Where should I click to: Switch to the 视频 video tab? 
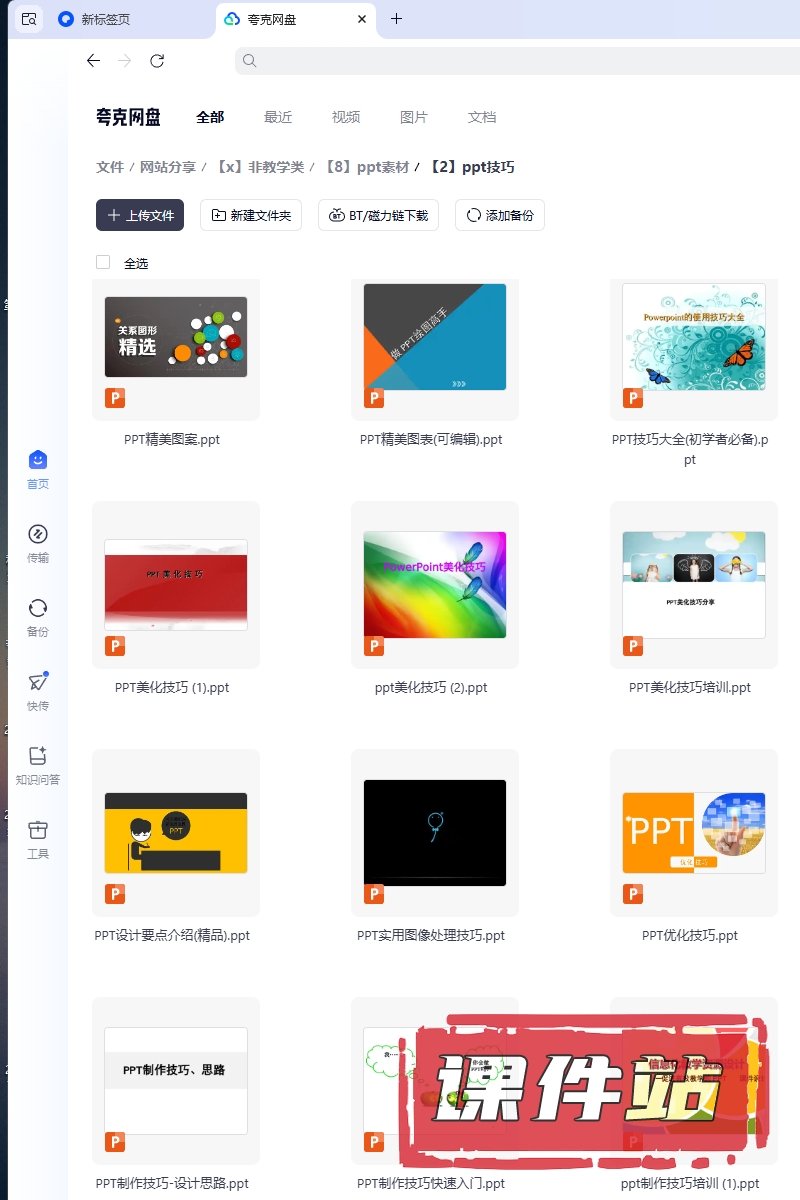click(346, 117)
